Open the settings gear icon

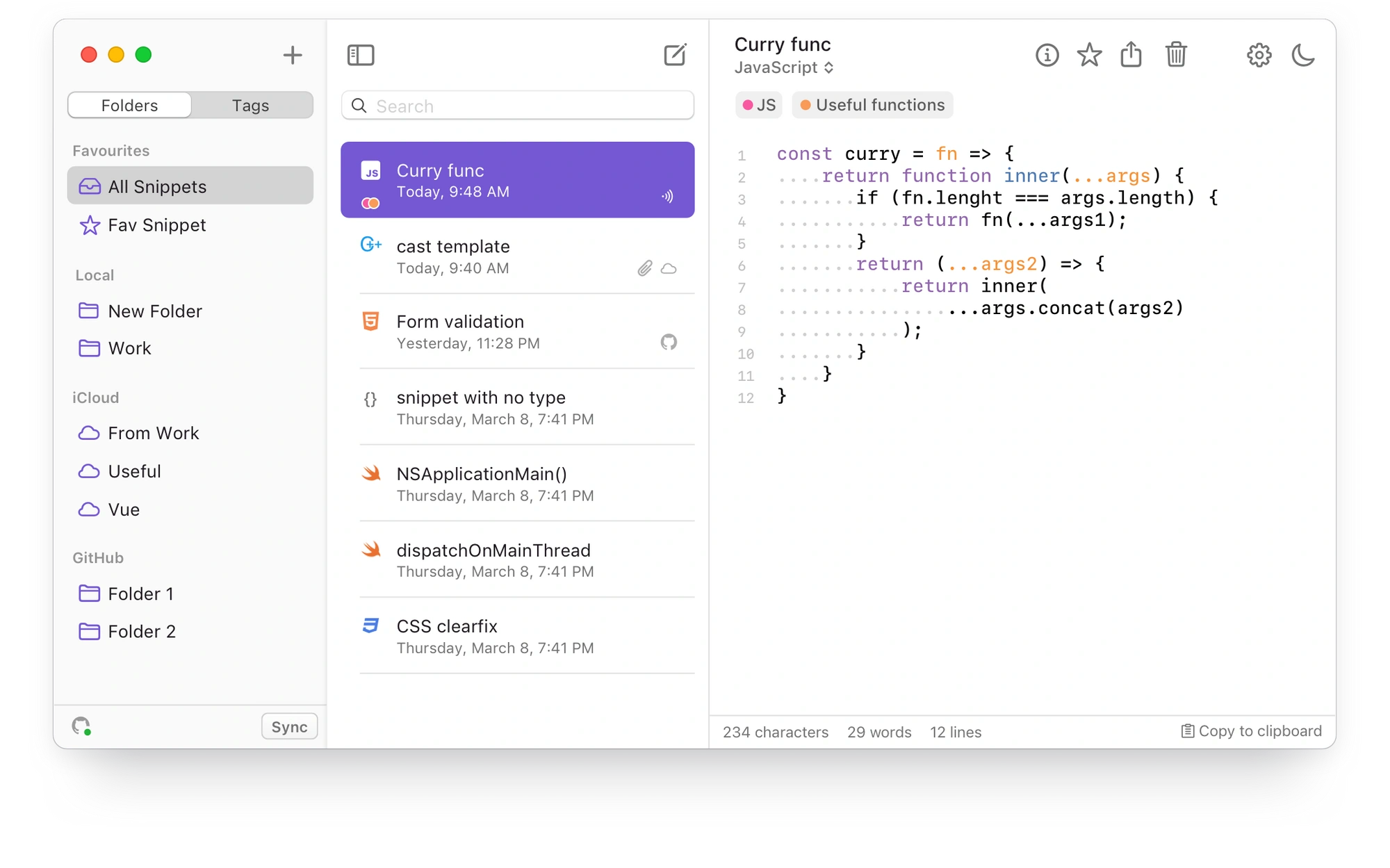[x=1258, y=55]
